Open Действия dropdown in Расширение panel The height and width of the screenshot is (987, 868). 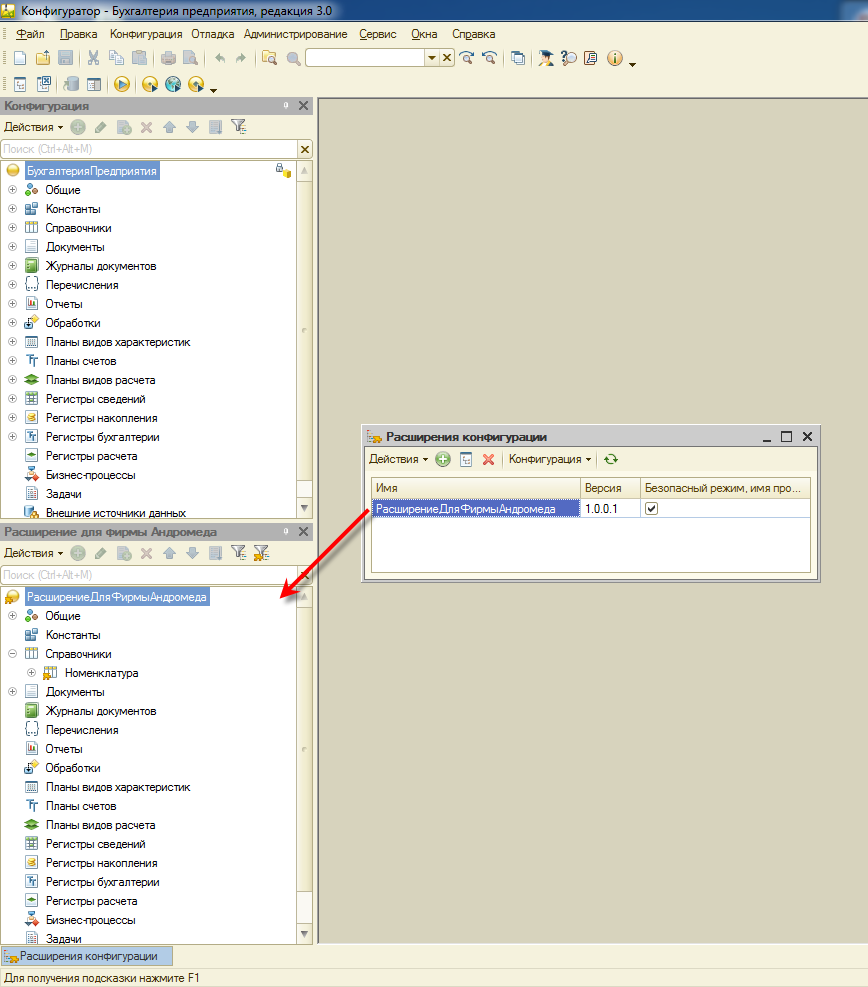[33, 553]
